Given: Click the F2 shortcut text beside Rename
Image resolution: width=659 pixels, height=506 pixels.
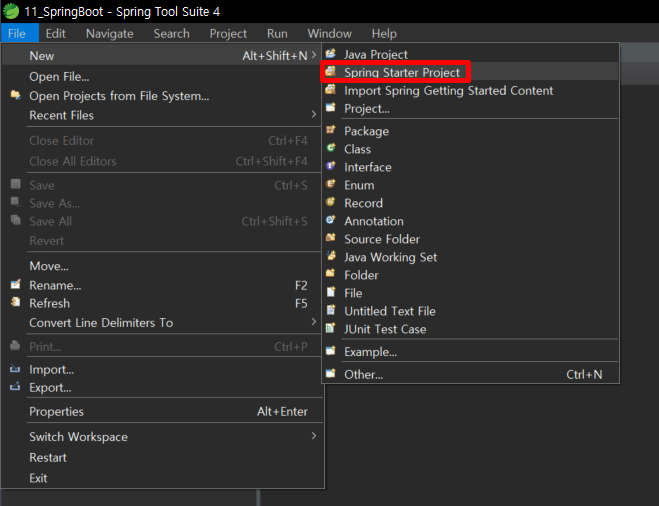Looking at the screenshot, I should click(x=301, y=285).
